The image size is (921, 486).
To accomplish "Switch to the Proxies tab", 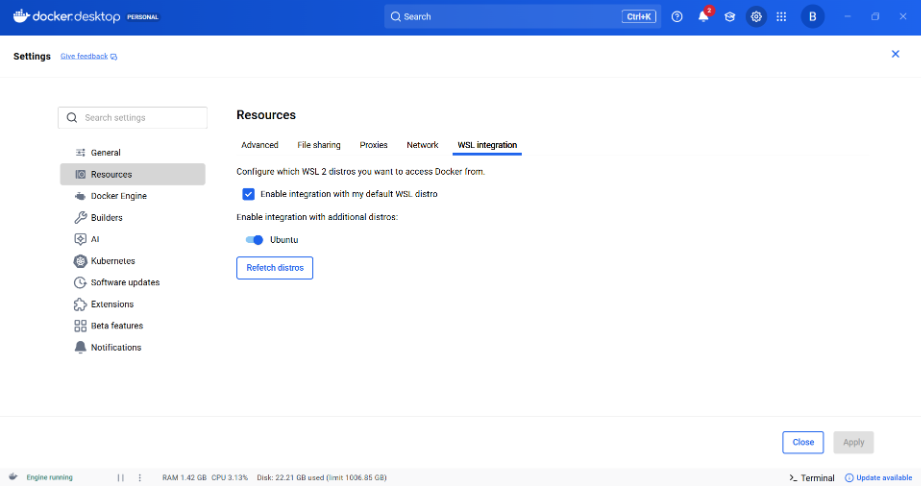I will coord(374,145).
